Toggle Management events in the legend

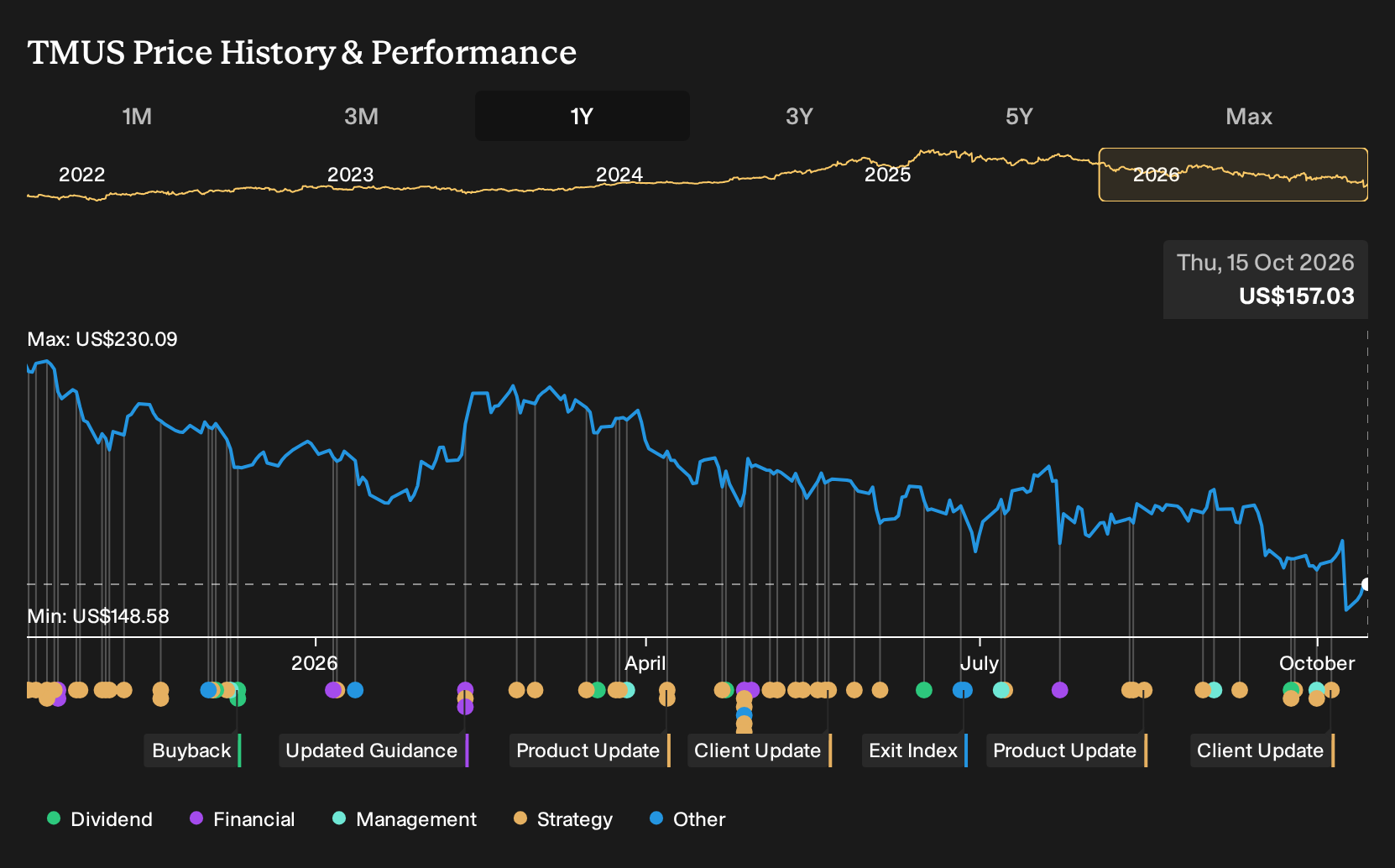(x=405, y=818)
